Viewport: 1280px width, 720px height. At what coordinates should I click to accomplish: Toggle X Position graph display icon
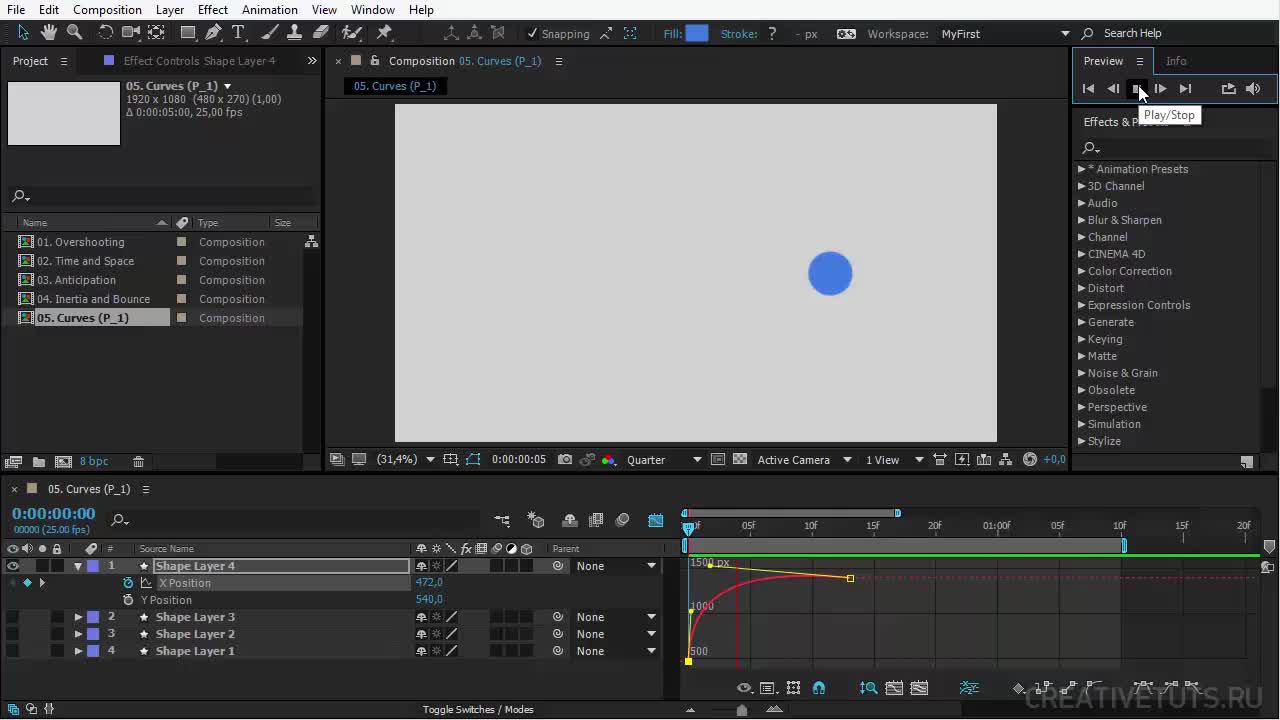(x=146, y=583)
